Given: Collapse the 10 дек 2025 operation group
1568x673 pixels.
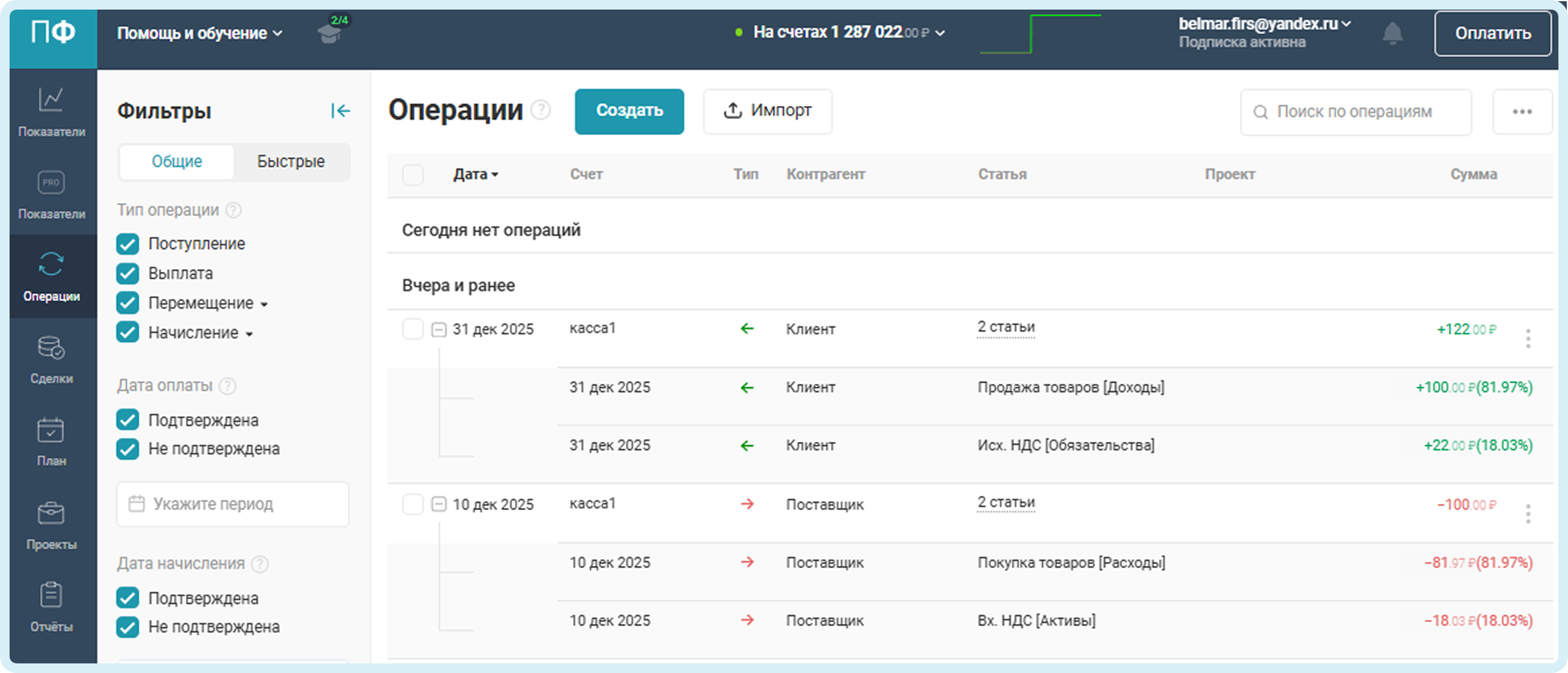Looking at the screenshot, I should pyautogui.click(x=438, y=504).
